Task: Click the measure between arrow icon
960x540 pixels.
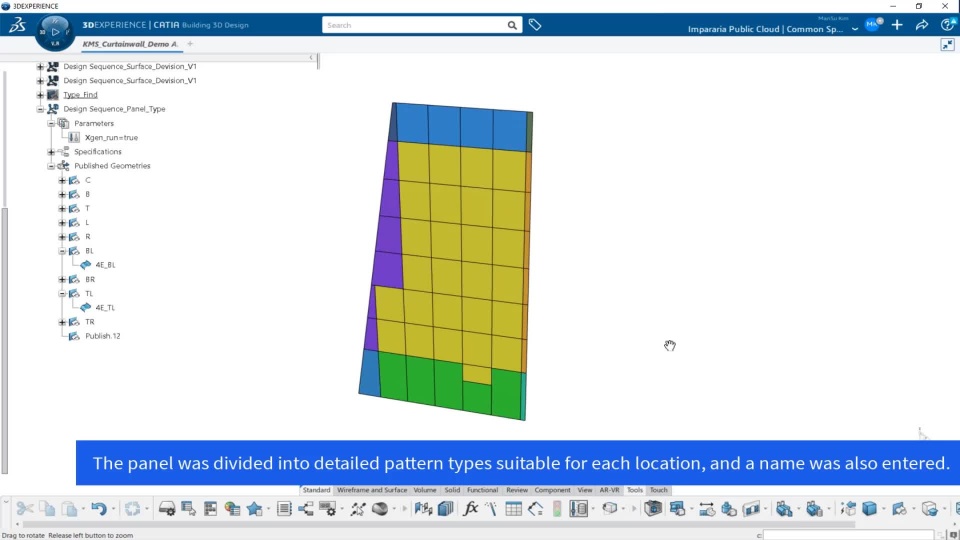Action: pos(707,508)
